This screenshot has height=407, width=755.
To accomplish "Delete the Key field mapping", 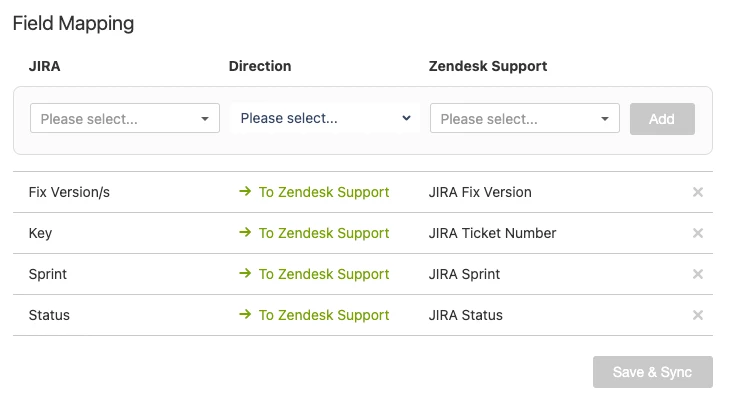I will click(698, 233).
